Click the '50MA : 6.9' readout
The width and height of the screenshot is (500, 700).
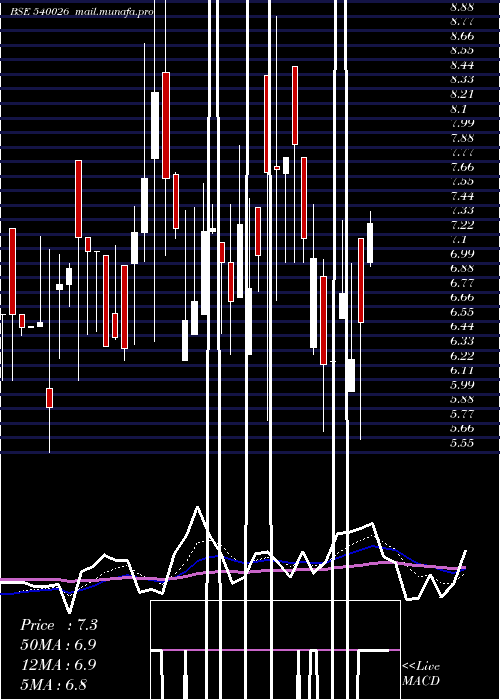[59, 645]
